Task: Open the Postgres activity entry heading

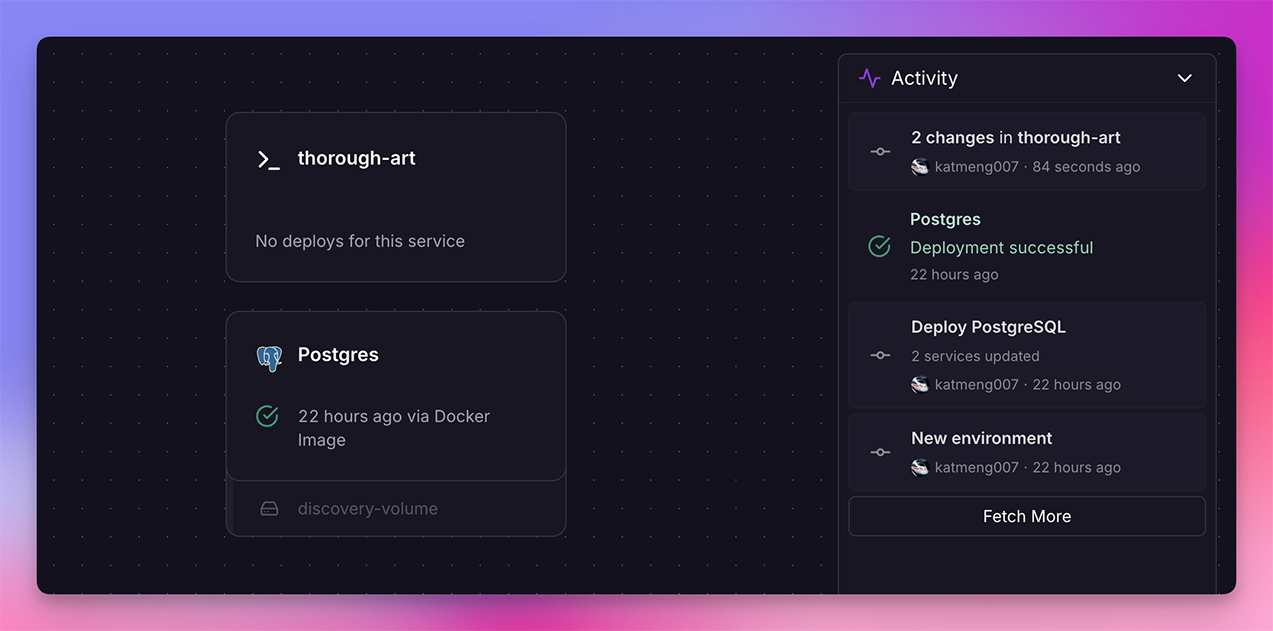Action: 945,219
